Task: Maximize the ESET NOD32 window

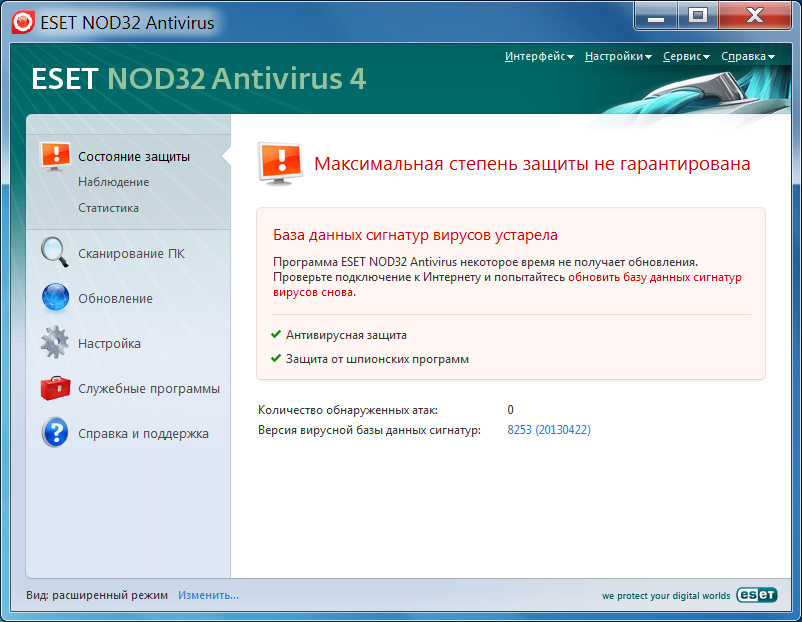Action: pos(698,16)
